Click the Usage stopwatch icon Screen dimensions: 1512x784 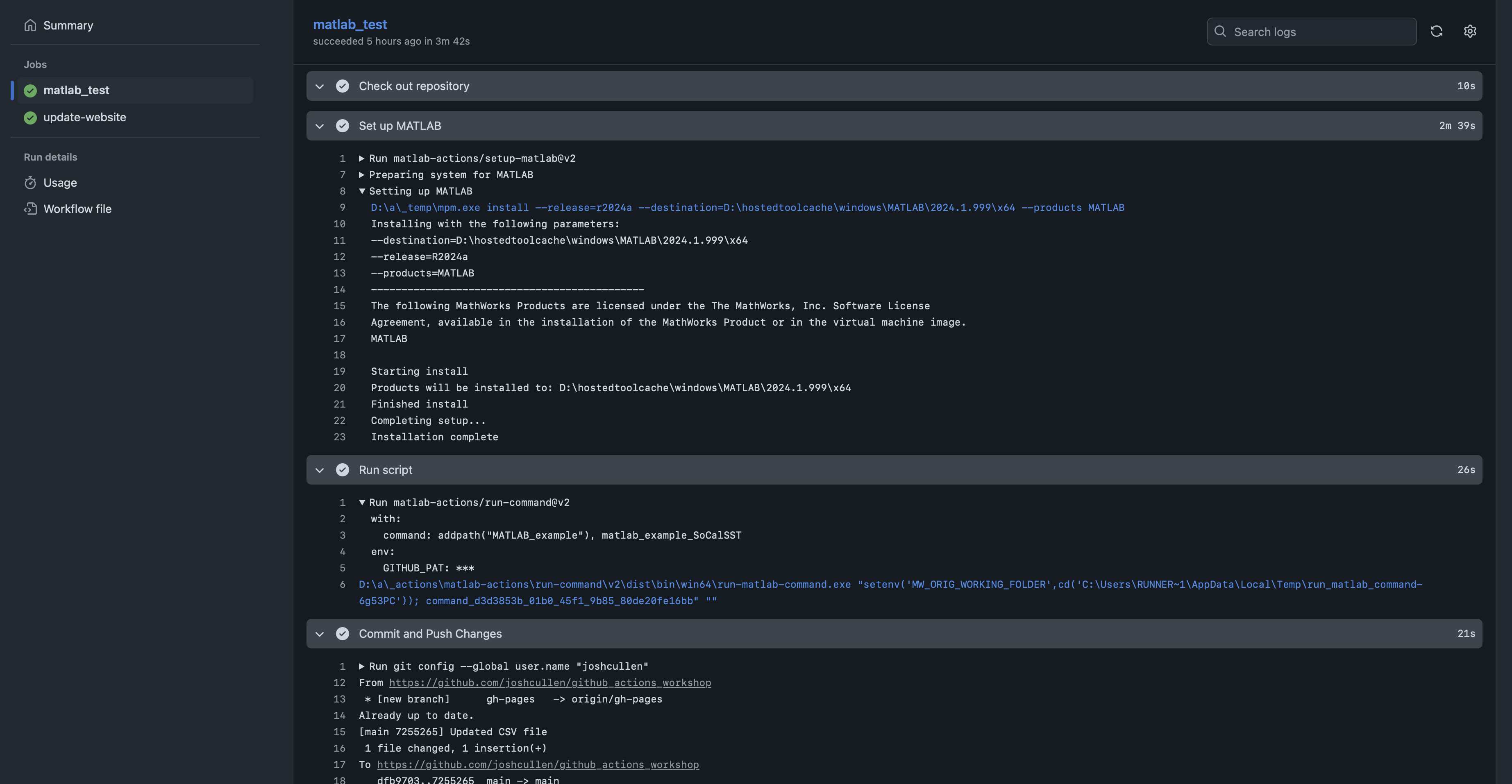[x=30, y=183]
